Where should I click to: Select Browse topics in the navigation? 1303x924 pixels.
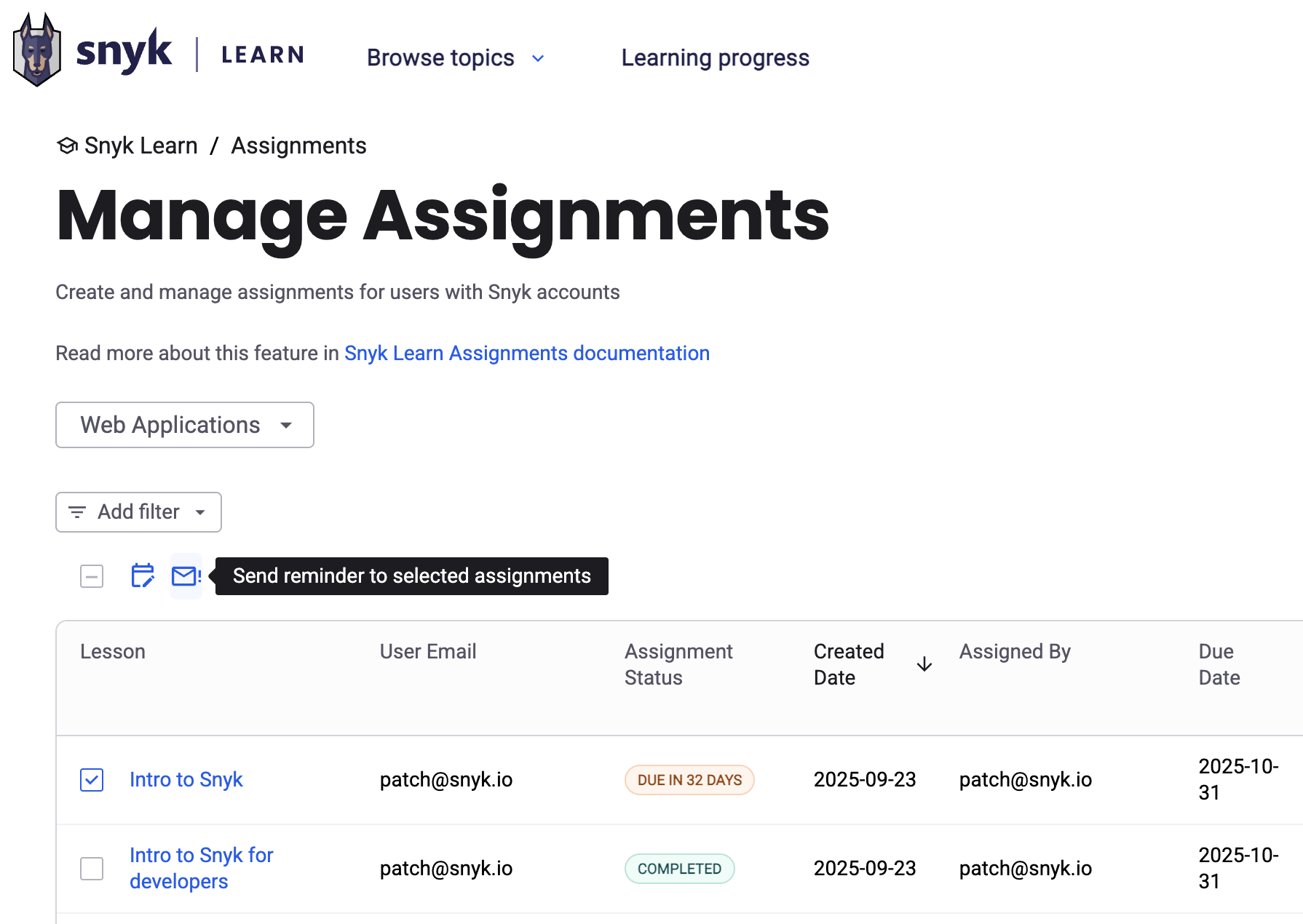[x=440, y=58]
